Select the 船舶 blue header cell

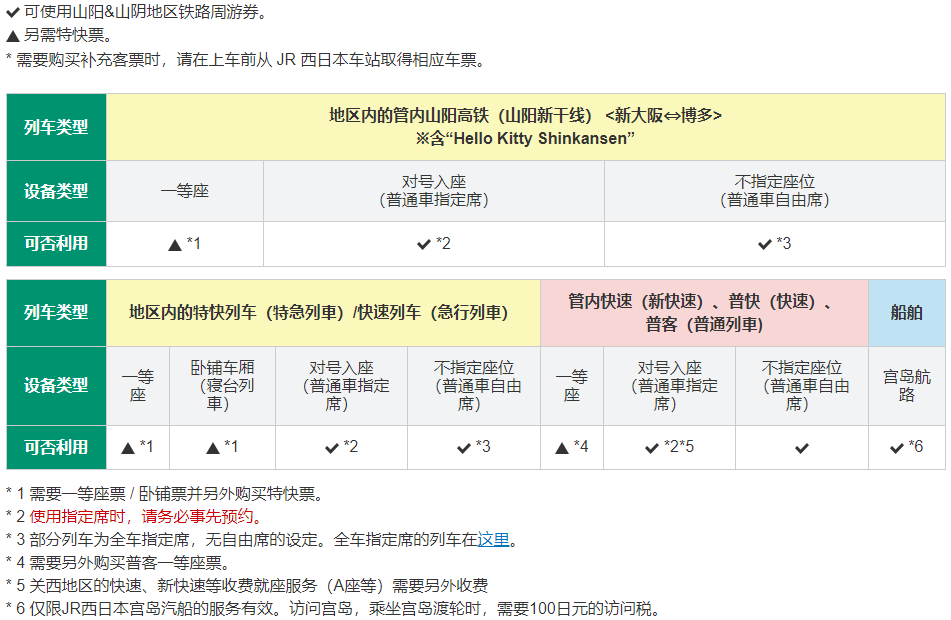906,312
